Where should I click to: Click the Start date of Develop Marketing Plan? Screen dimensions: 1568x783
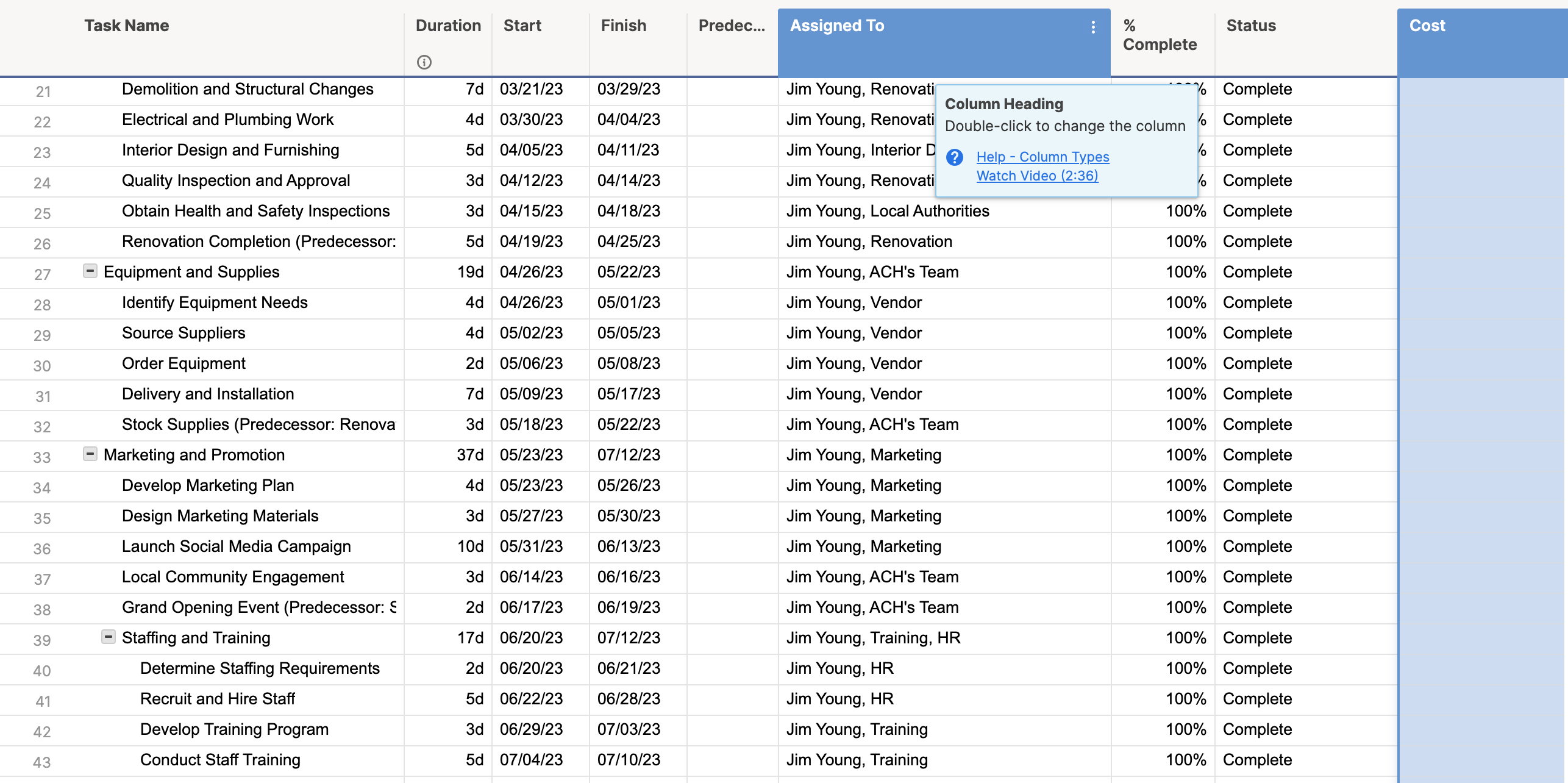coord(531,485)
